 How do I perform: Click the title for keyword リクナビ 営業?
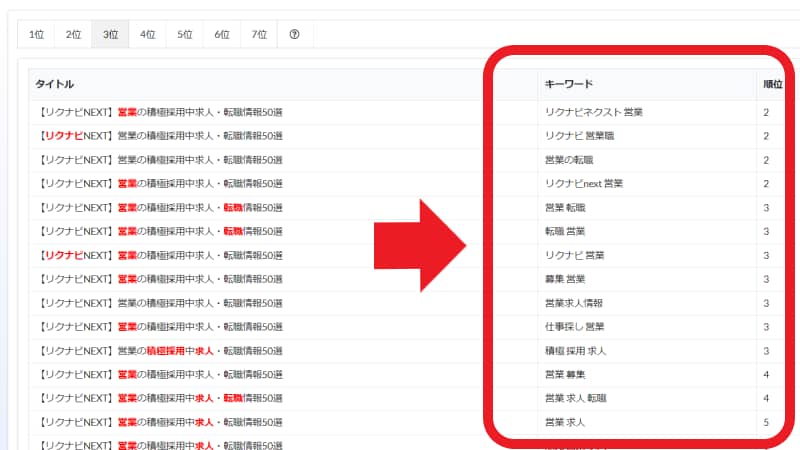161,255
